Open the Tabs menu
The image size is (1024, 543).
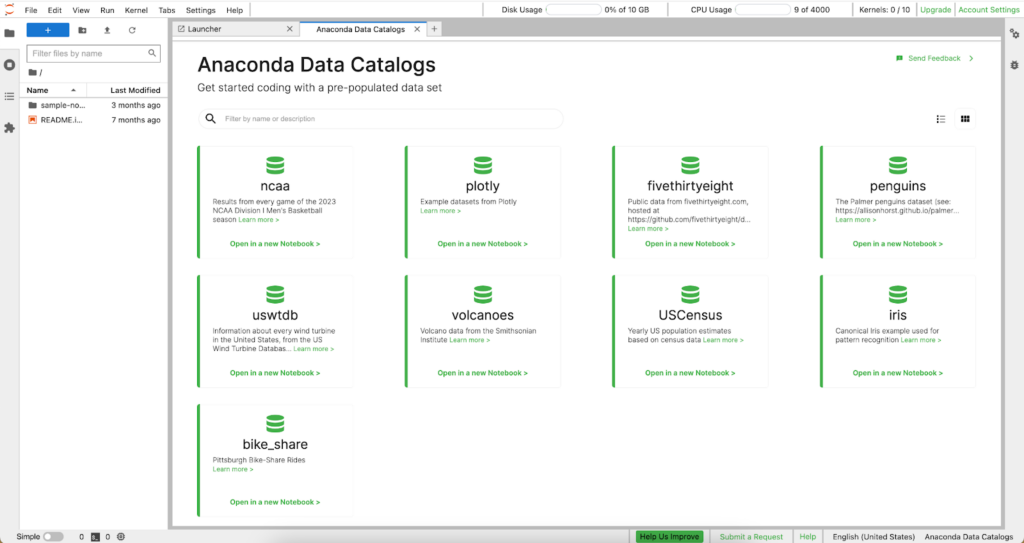tap(167, 10)
